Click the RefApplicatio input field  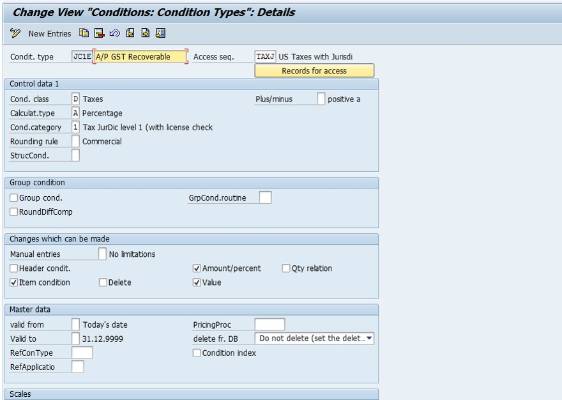click(x=77, y=367)
